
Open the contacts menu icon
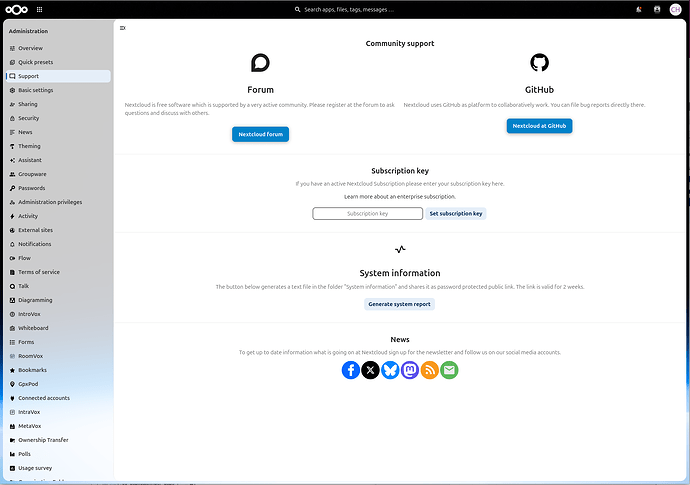click(x=657, y=9)
